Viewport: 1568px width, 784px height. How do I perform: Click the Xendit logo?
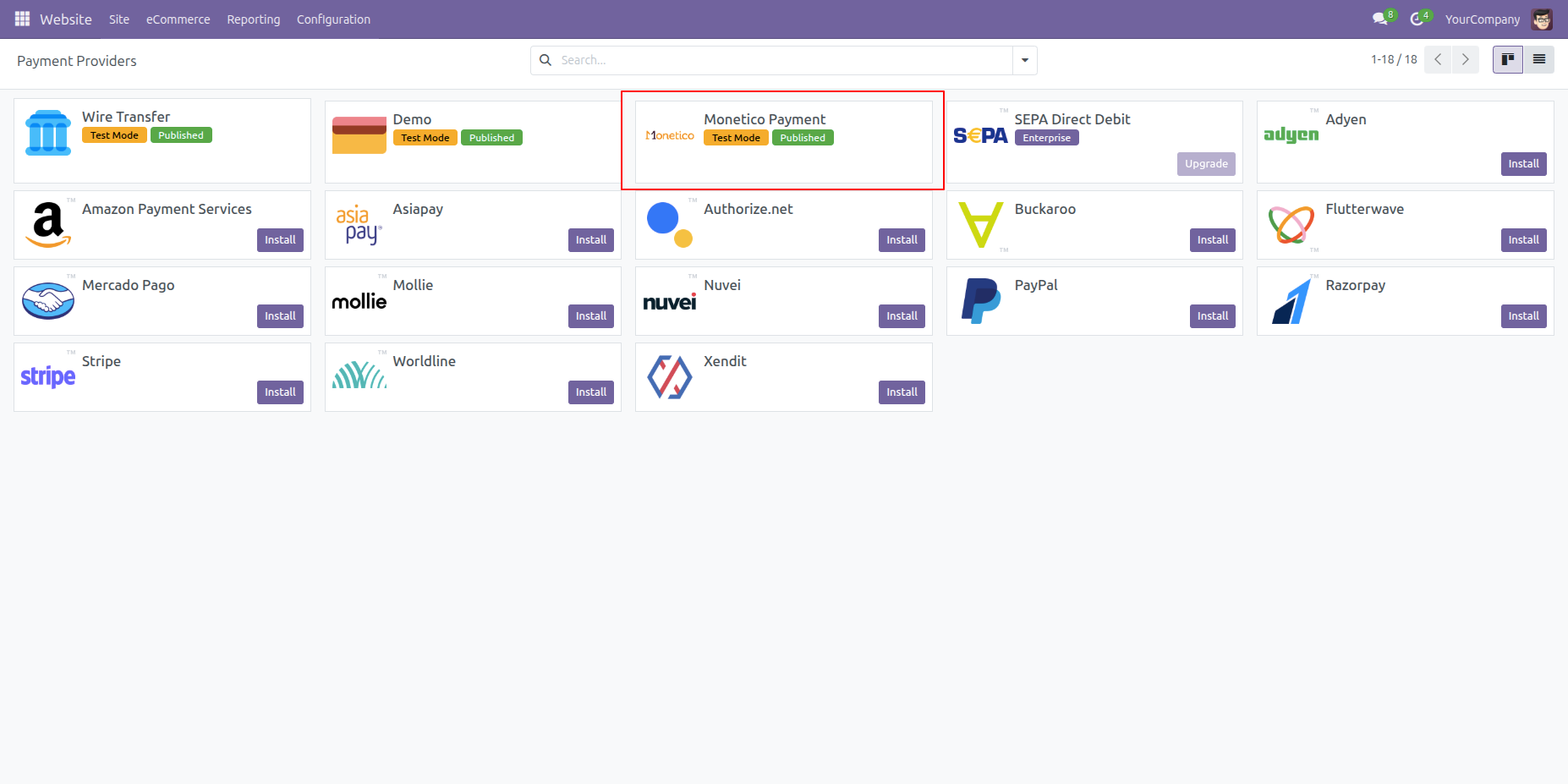tap(670, 377)
